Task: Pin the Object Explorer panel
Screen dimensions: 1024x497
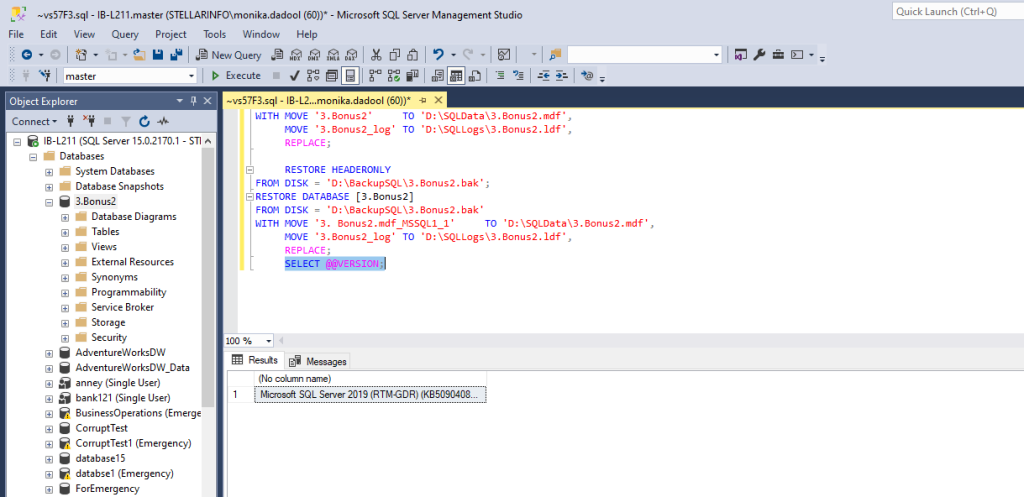Action: [193, 101]
